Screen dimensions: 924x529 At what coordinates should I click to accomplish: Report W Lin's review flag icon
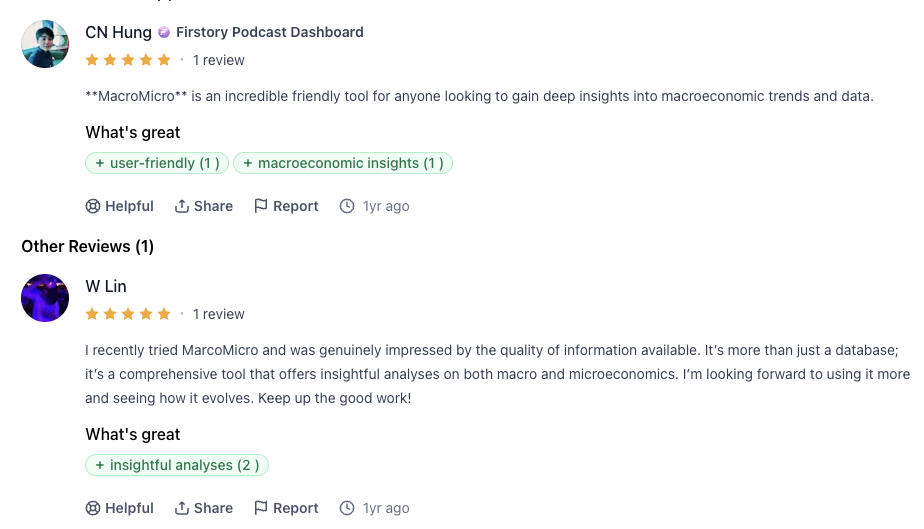[261, 508]
